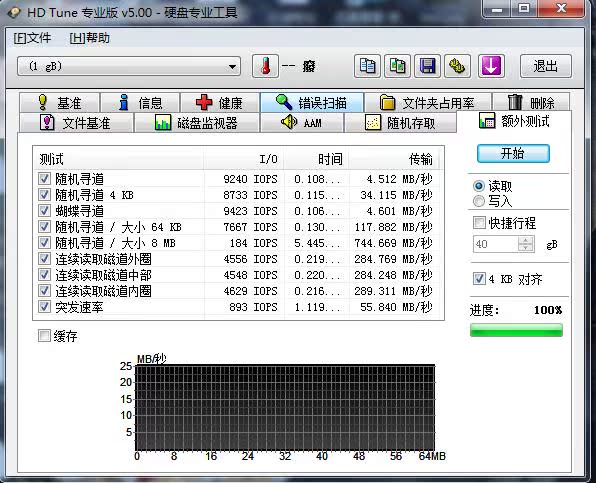This screenshot has height=483, width=596.
Task: Click the 744.669 MB/秒 value
Action: (x=393, y=243)
